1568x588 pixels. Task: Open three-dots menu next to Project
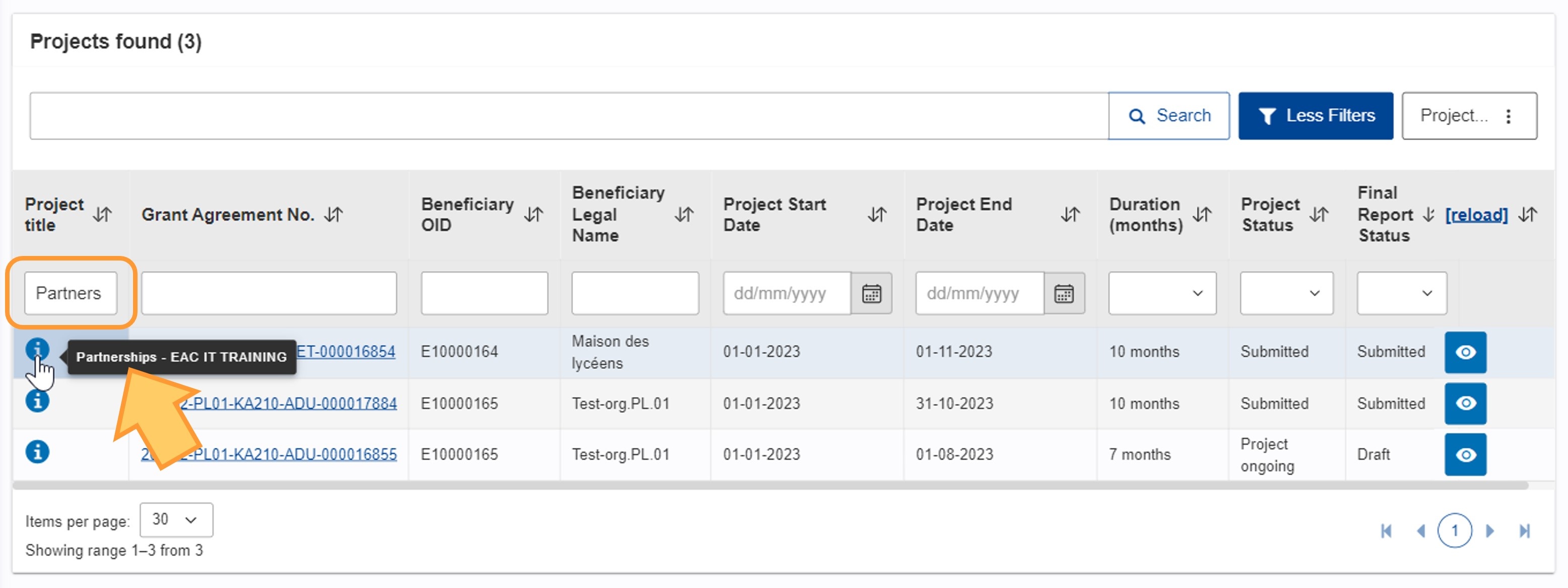coord(1509,116)
